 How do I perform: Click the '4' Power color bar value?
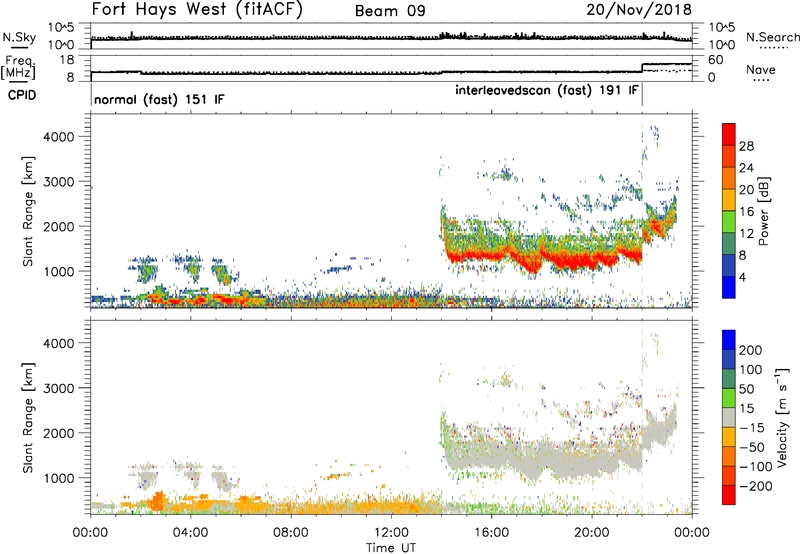coord(742,277)
